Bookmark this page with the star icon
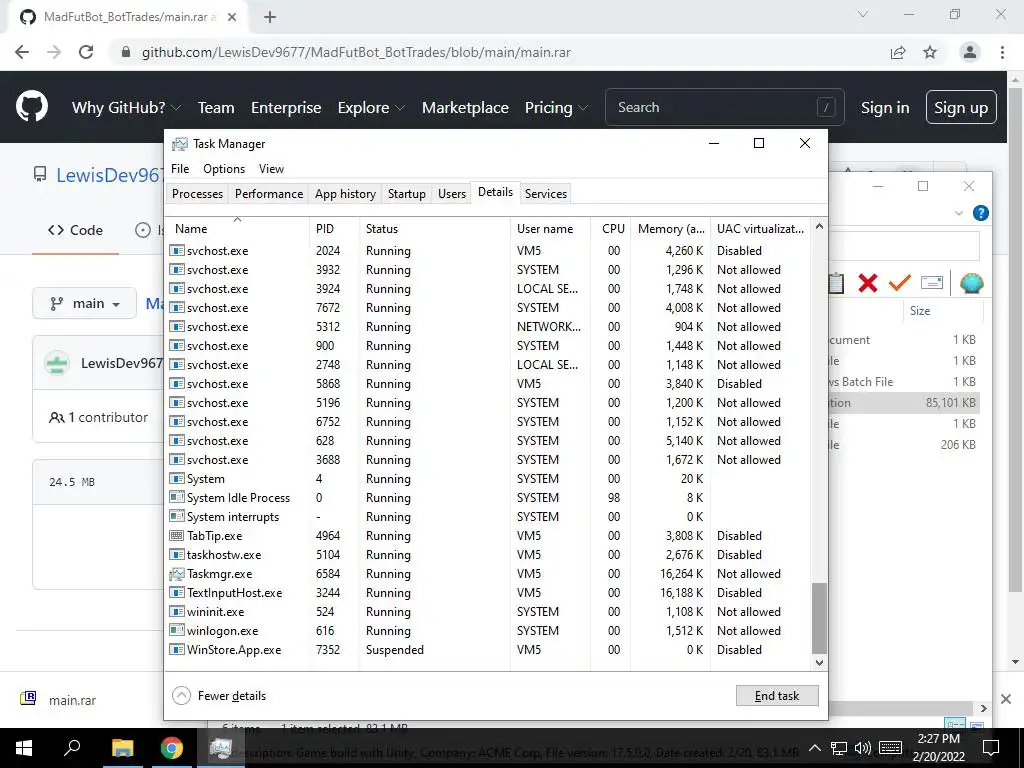This screenshot has width=1024, height=768. [930, 52]
